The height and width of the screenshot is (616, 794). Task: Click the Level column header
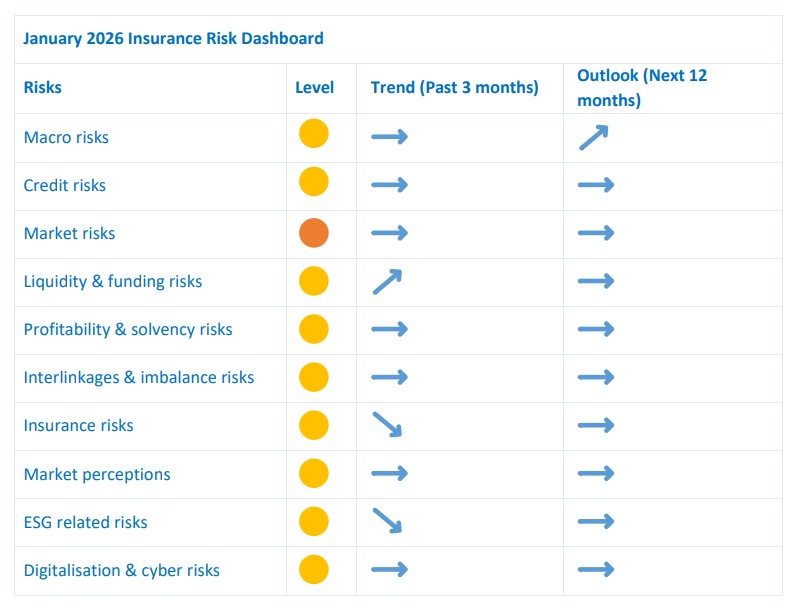(x=314, y=88)
